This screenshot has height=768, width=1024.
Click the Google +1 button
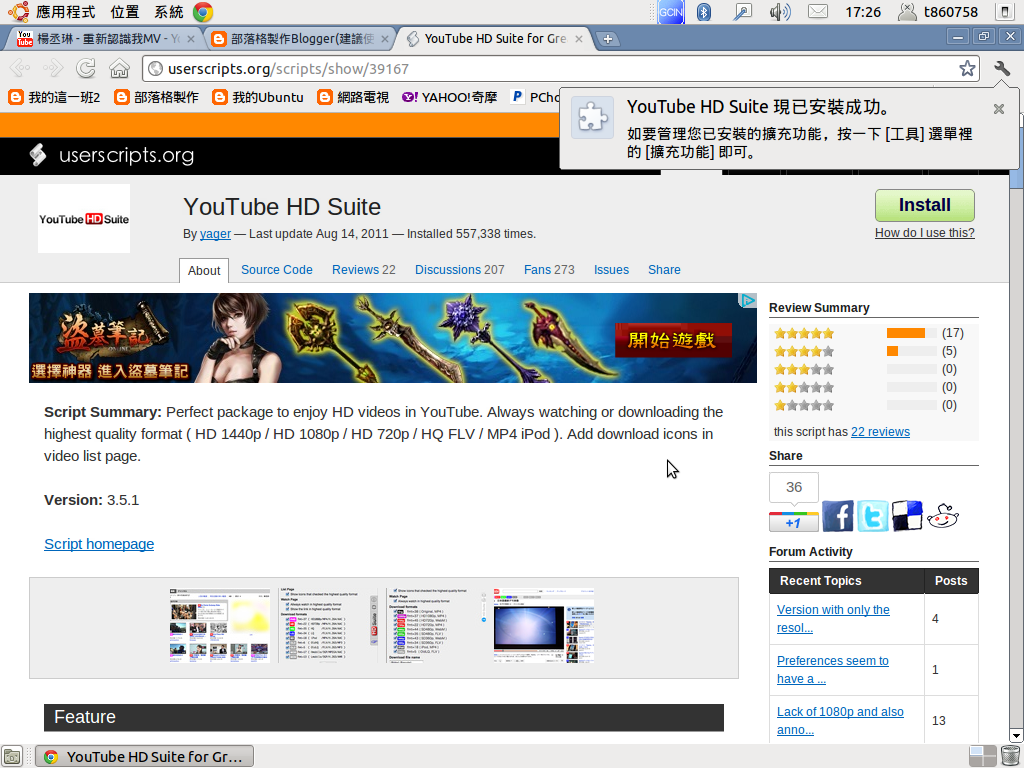[793, 522]
